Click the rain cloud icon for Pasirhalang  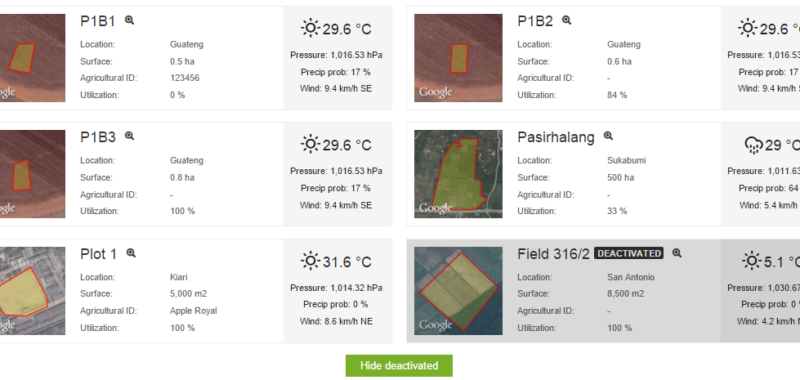point(754,145)
